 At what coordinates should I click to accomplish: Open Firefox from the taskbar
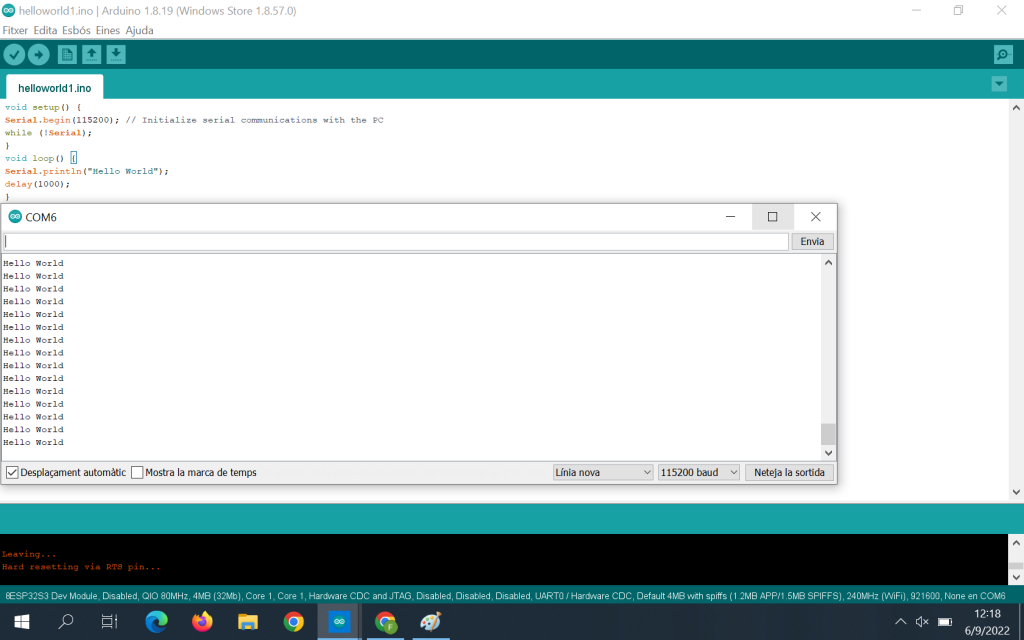(202, 622)
